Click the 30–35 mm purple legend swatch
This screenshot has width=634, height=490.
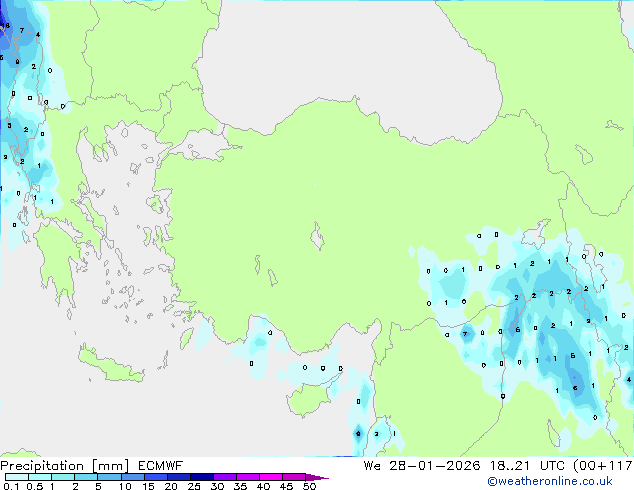click(x=225, y=477)
